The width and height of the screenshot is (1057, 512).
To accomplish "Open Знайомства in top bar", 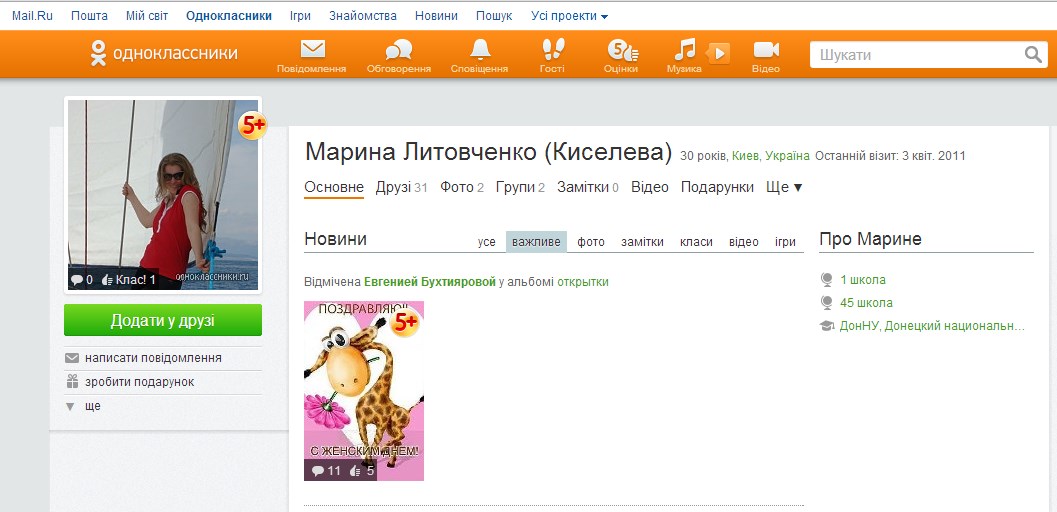I will click(363, 15).
